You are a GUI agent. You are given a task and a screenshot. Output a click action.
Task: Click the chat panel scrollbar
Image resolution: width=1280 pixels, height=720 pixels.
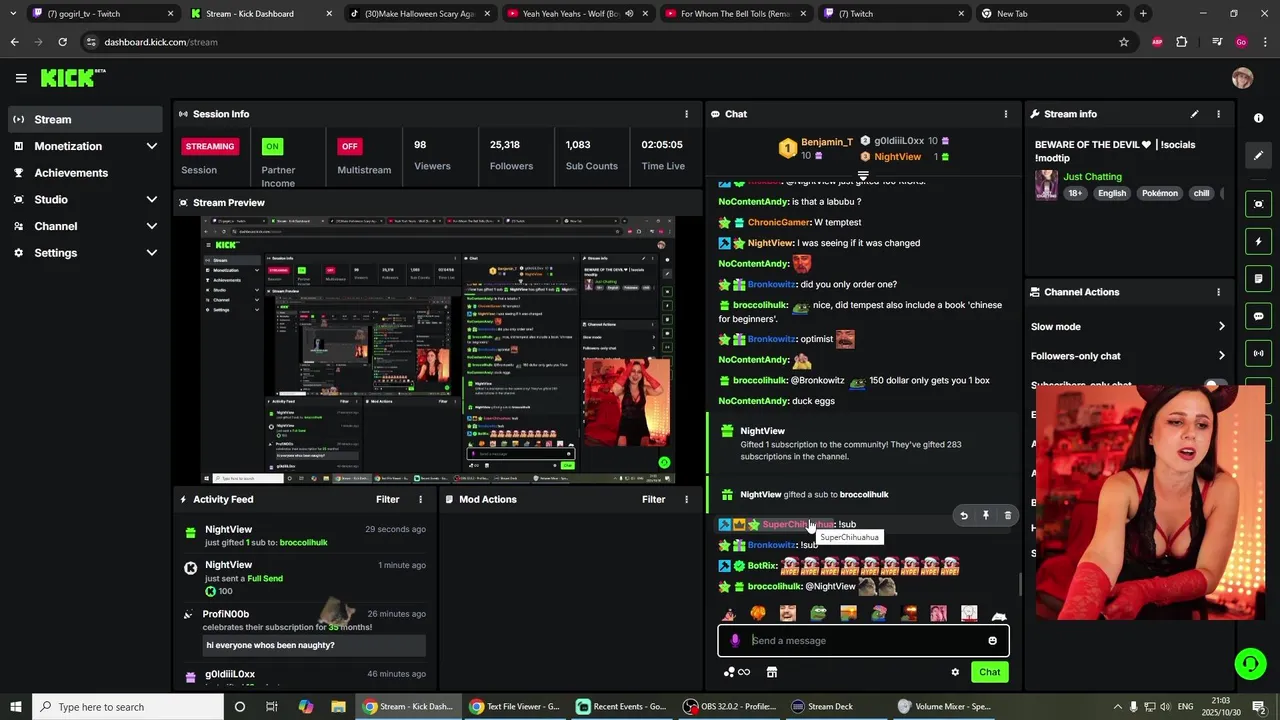(x=1019, y=583)
